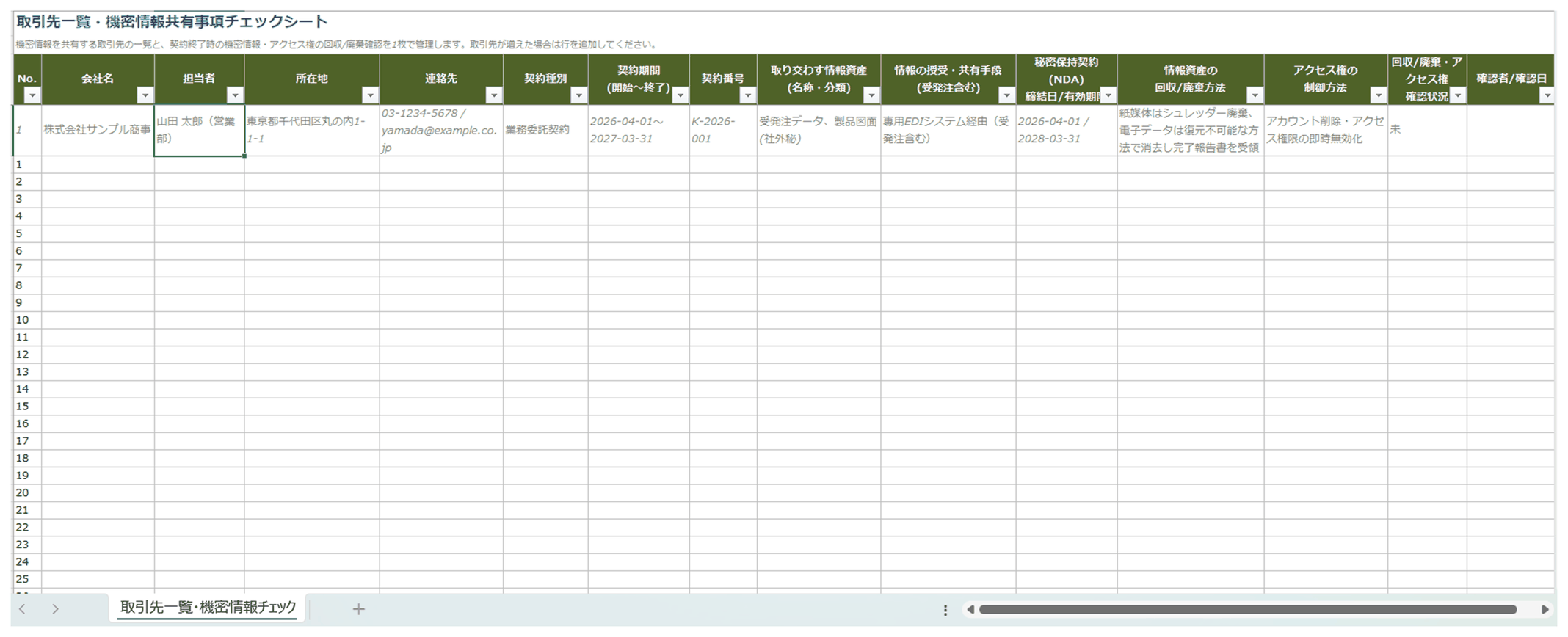Open the 連絡先 column filter dropdown
The width and height of the screenshot is (1568, 637).
[x=494, y=95]
